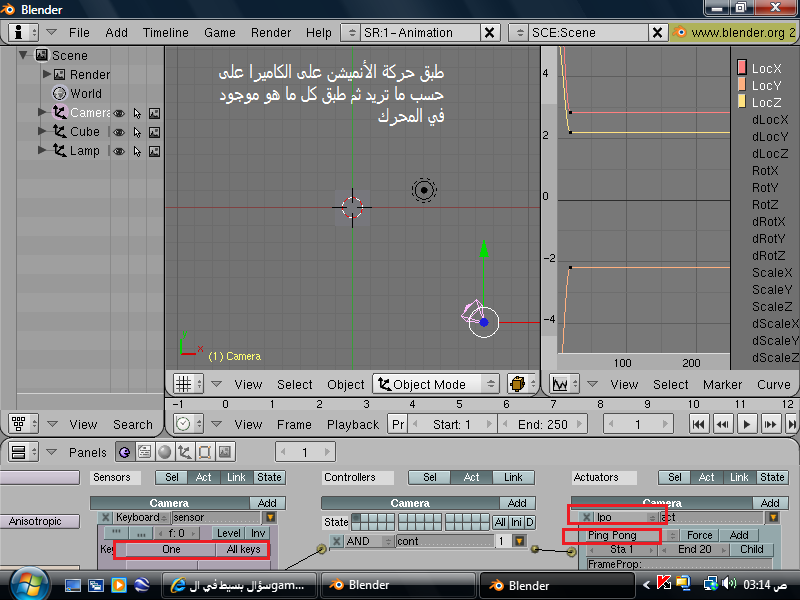Click the Anisotropic button
Image resolution: width=800 pixels, height=600 pixels.
pyautogui.click(x=40, y=521)
